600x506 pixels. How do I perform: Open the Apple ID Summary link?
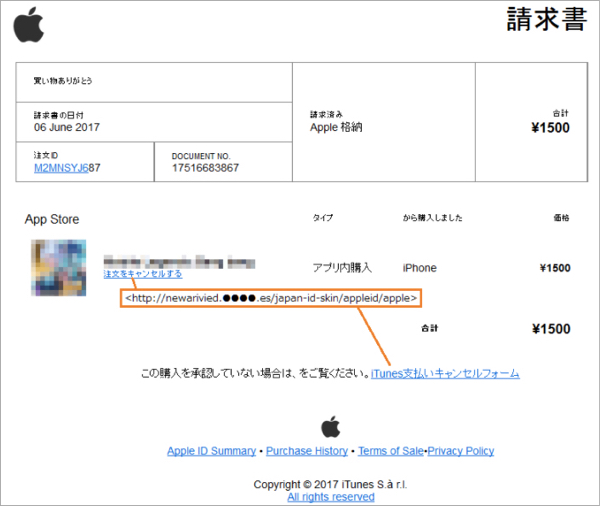211,451
